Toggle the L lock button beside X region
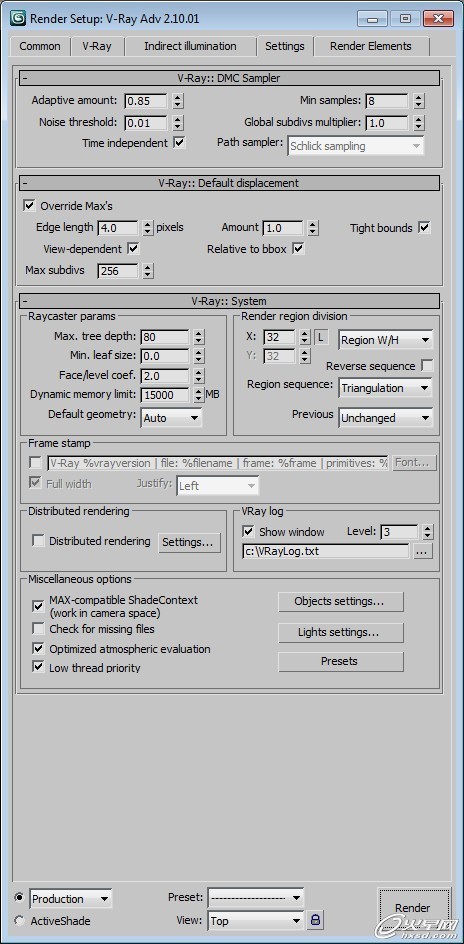This screenshot has height=944, width=464. point(321,338)
